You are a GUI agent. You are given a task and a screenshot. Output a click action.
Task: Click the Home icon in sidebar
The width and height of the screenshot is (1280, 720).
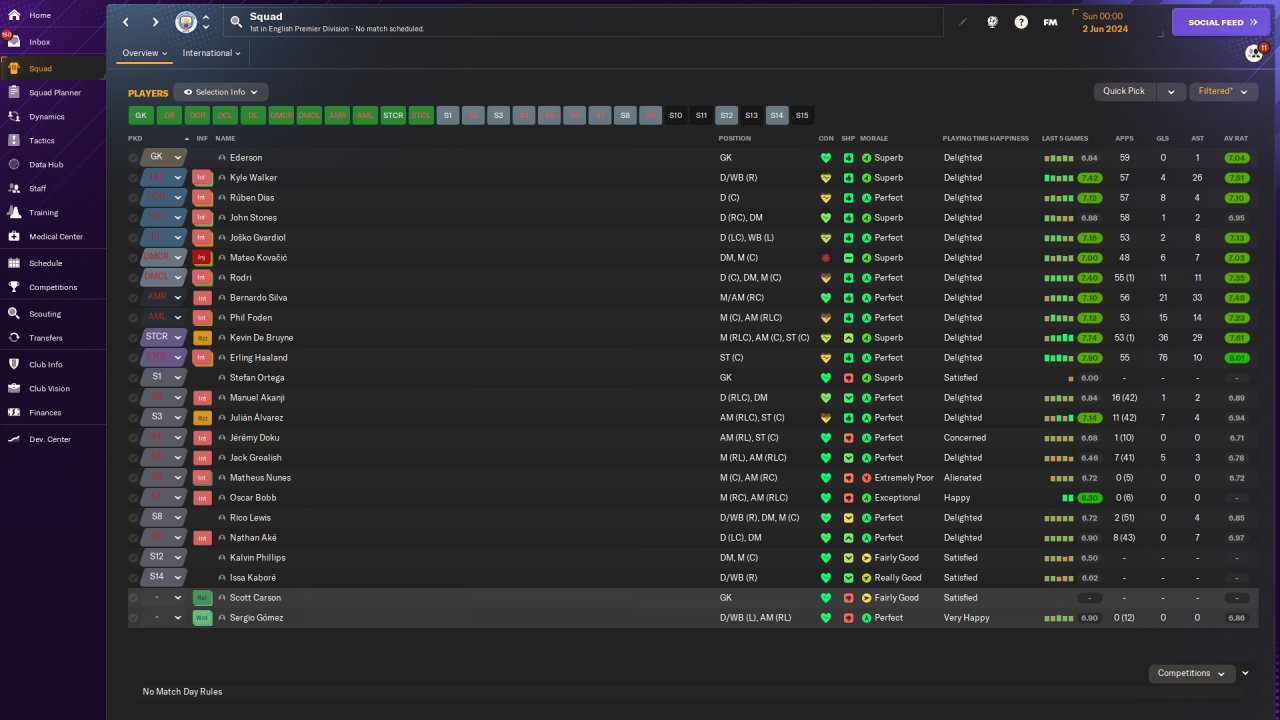click(x=14, y=16)
